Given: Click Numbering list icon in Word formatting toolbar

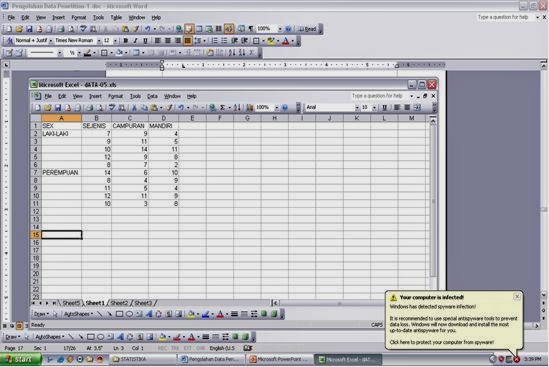Looking at the screenshot, I should pos(215,41).
